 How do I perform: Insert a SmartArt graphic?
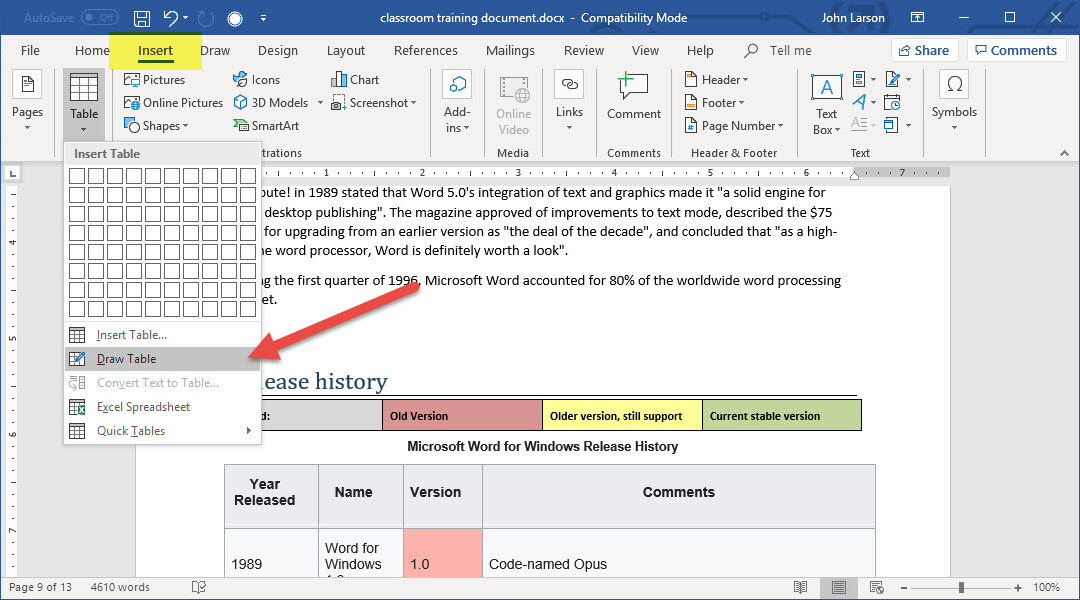[266, 126]
